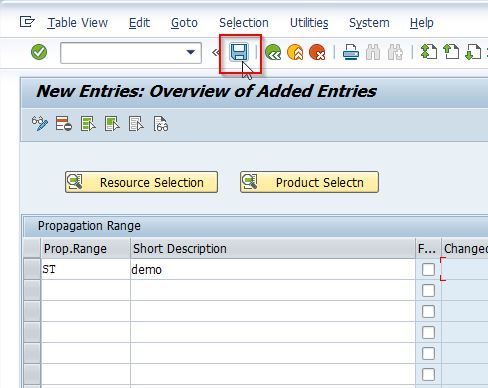Open Find with the binoculars icon
Screen dimensions: 488x388
click(373, 52)
